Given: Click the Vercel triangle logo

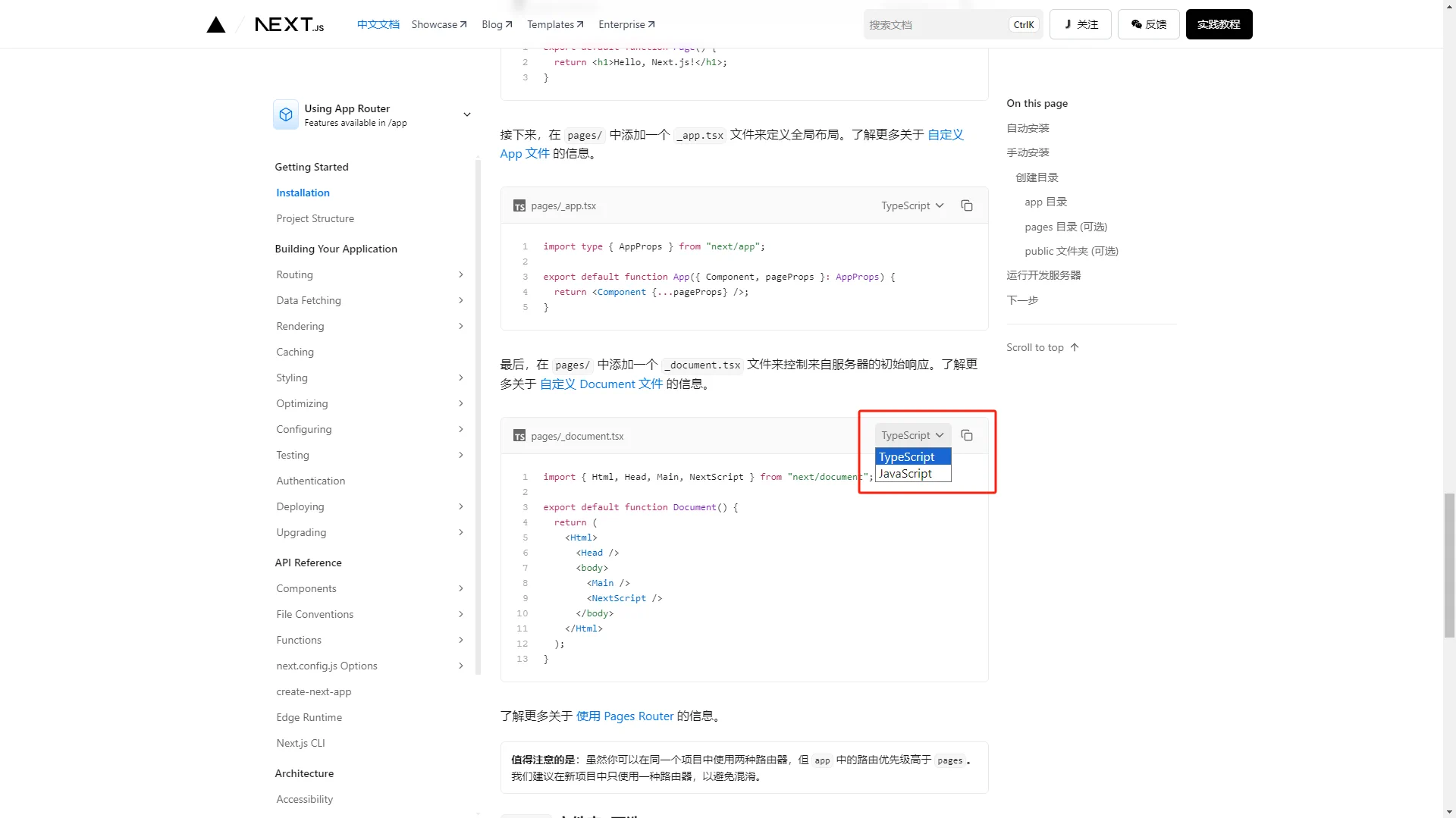Looking at the screenshot, I should [216, 24].
